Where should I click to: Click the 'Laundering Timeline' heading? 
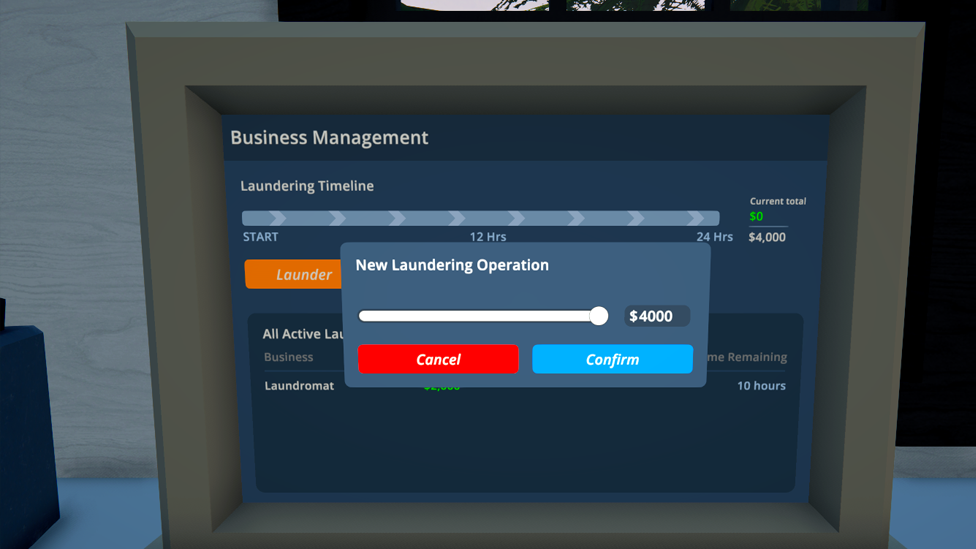pos(307,185)
